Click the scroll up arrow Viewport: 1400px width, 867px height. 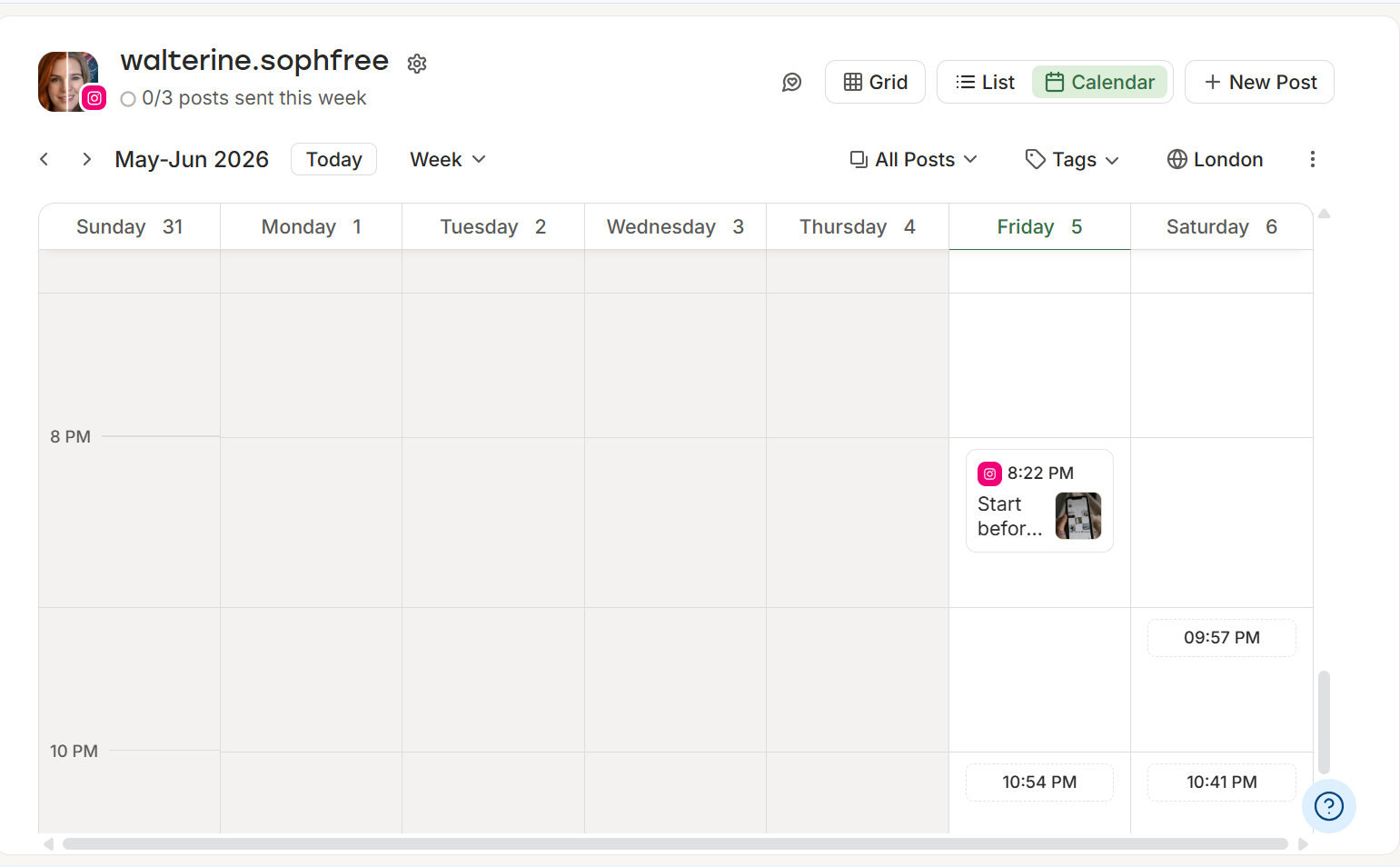(1325, 214)
